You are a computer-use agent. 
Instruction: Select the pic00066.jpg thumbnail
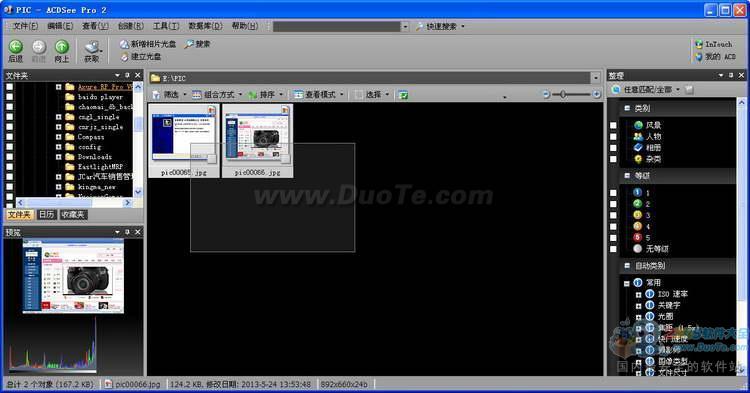pyautogui.click(x=257, y=141)
